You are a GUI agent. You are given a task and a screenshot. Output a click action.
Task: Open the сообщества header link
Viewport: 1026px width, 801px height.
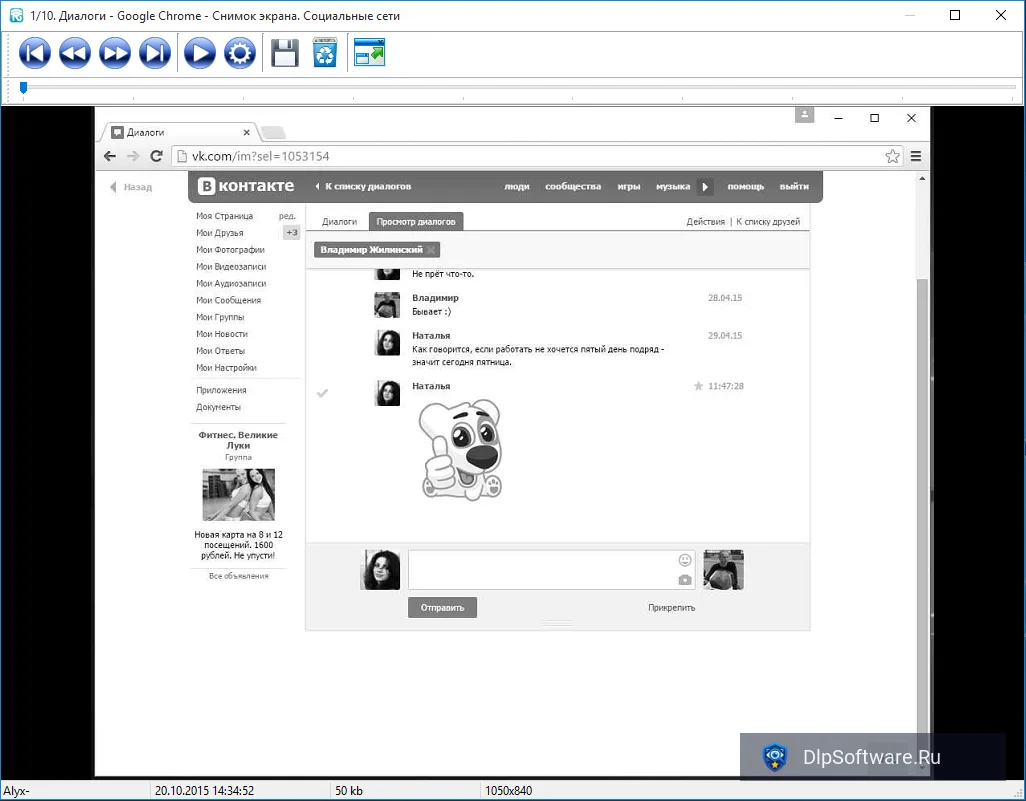573,187
